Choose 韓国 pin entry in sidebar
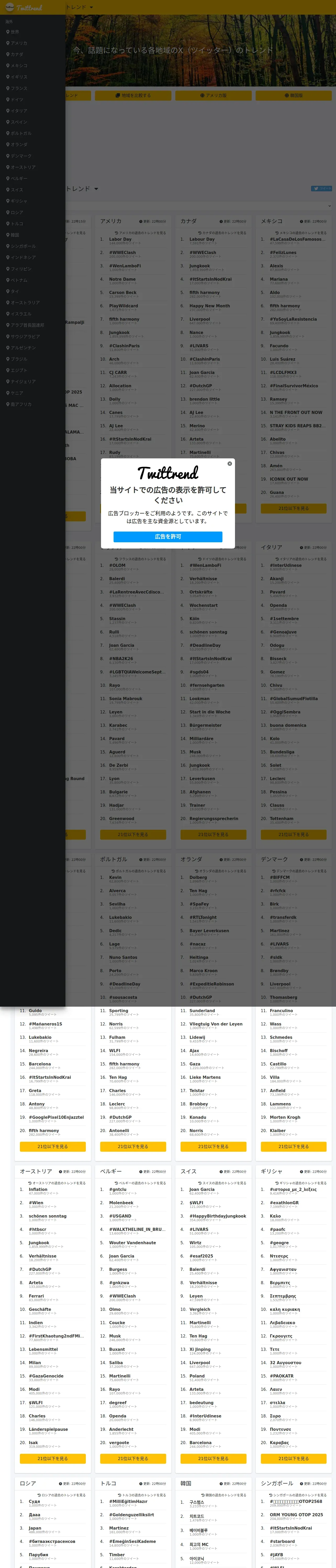Viewport: 336px width, 1568px height. [x=13, y=235]
